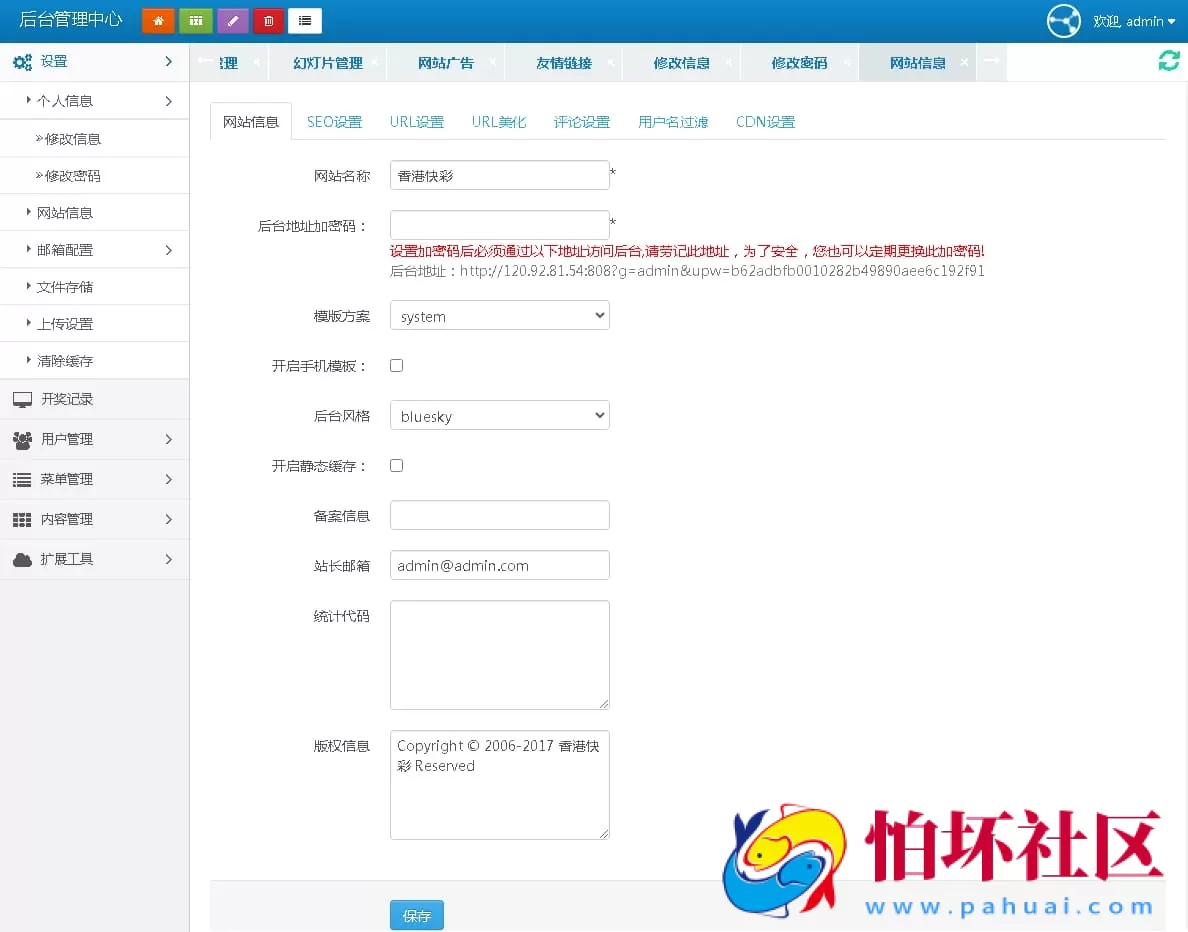The height and width of the screenshot is (932, 1188).
Task: Open 开奖记录 monitor icon in sidebar
Action: [x=22, y=398]
